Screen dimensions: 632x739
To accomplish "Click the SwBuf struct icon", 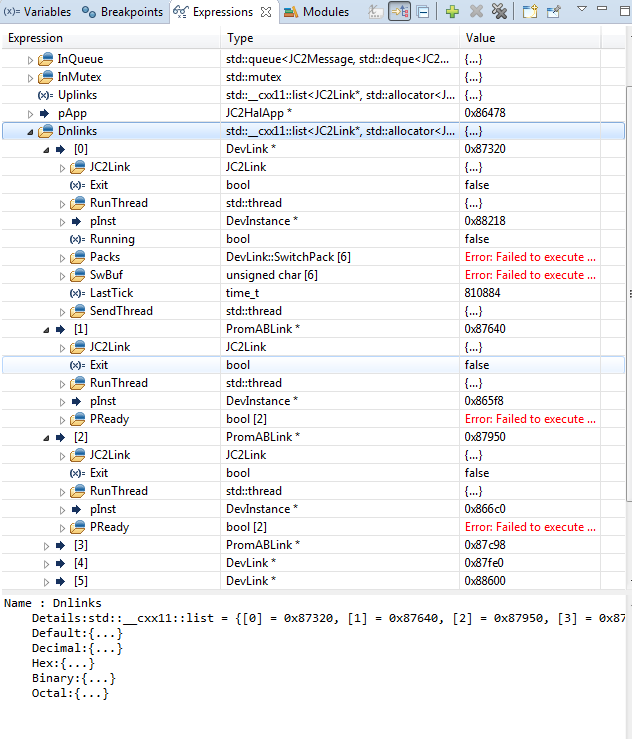I will click(x=78, y=275).
